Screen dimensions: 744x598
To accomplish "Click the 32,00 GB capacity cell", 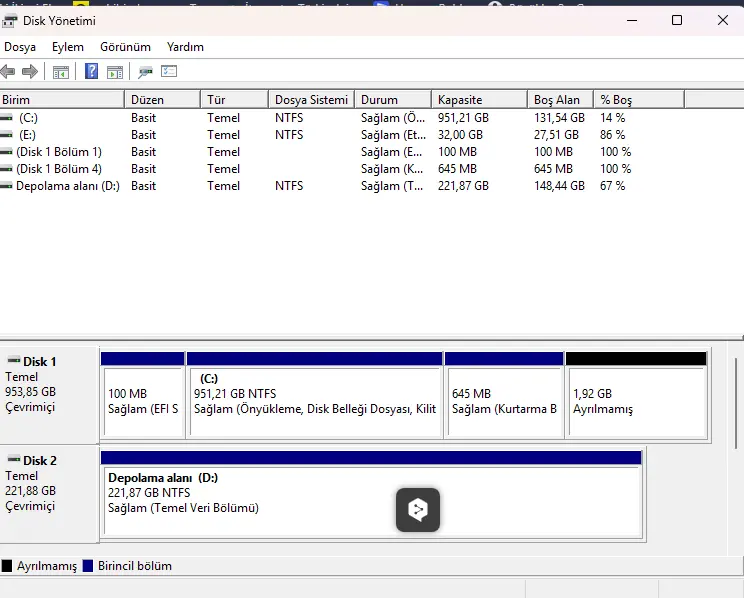I will point(460,135).
